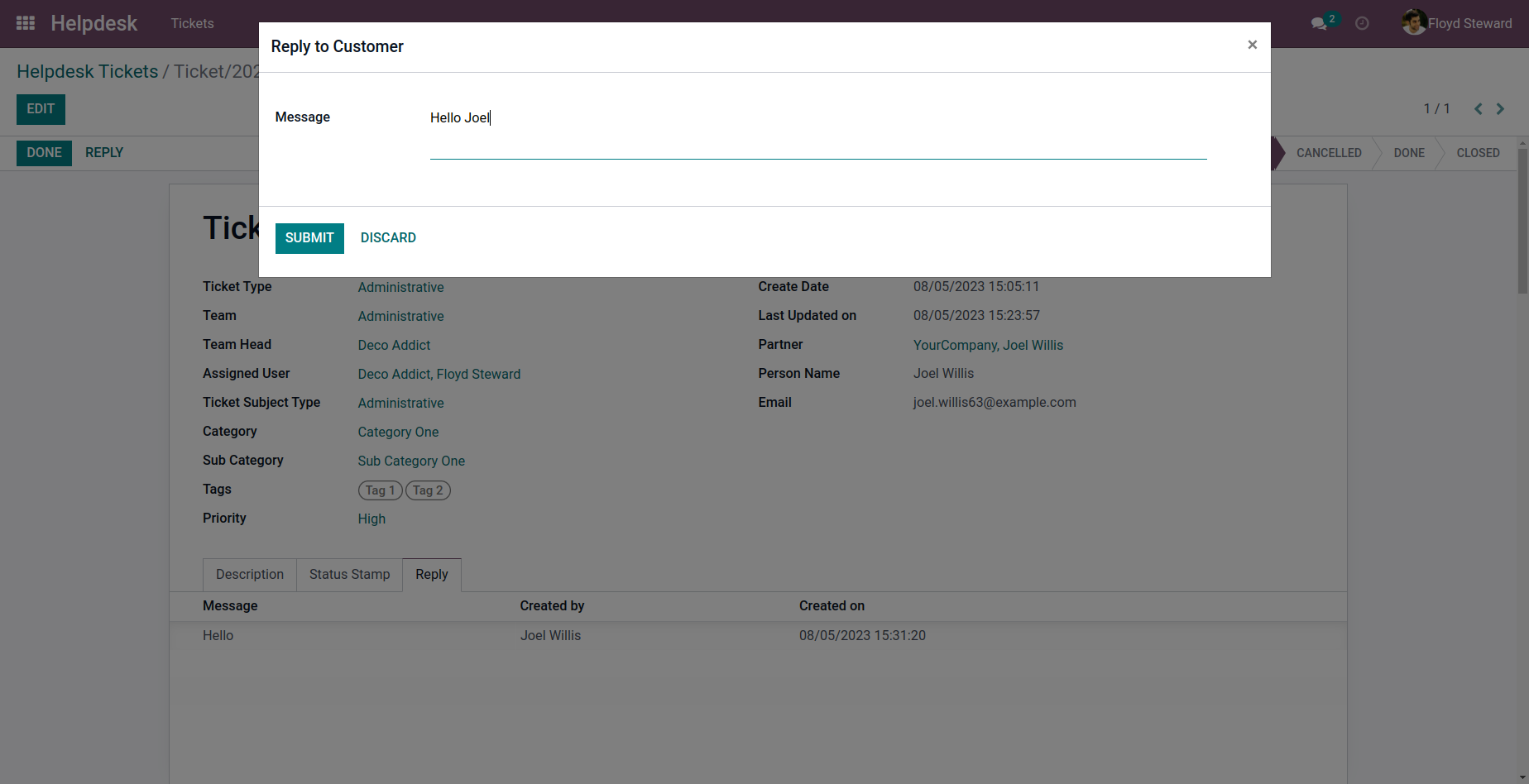Click the page vertical scrollbar
This screenshot has height=784, width=1529.
tap(1522, 220)
